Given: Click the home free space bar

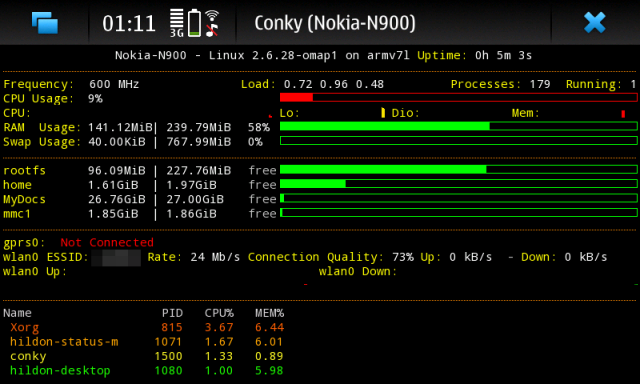Looking at the screenshot, I should click(458, 184).
